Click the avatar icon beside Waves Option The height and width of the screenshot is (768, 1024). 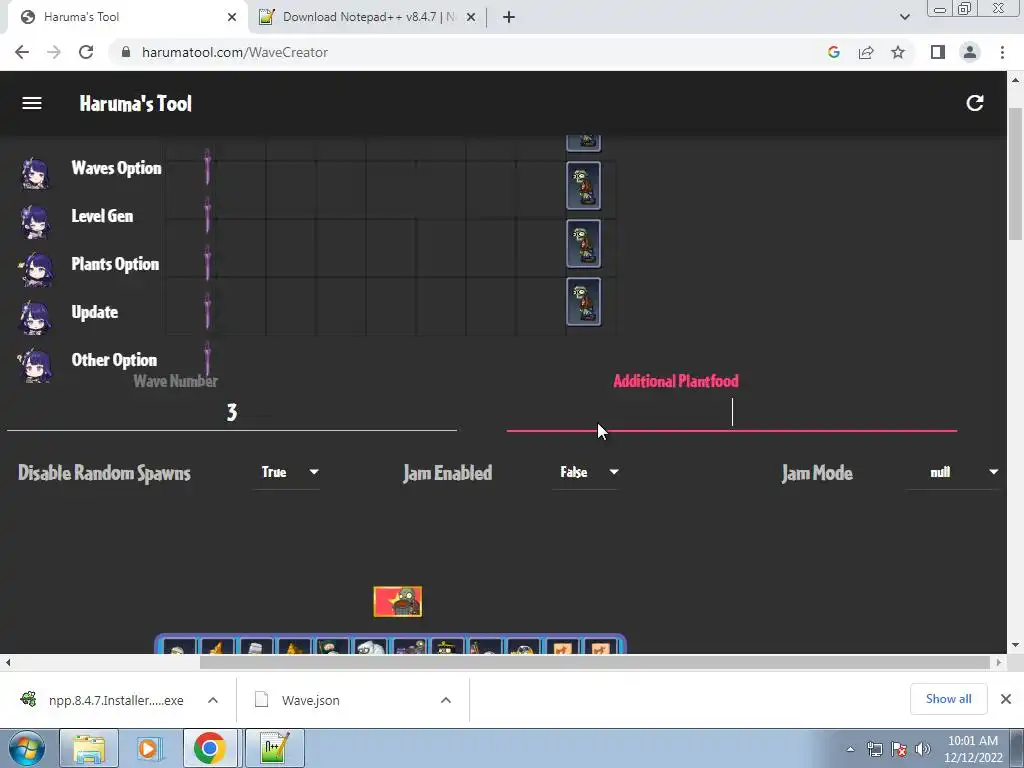[x=35, y=172]
